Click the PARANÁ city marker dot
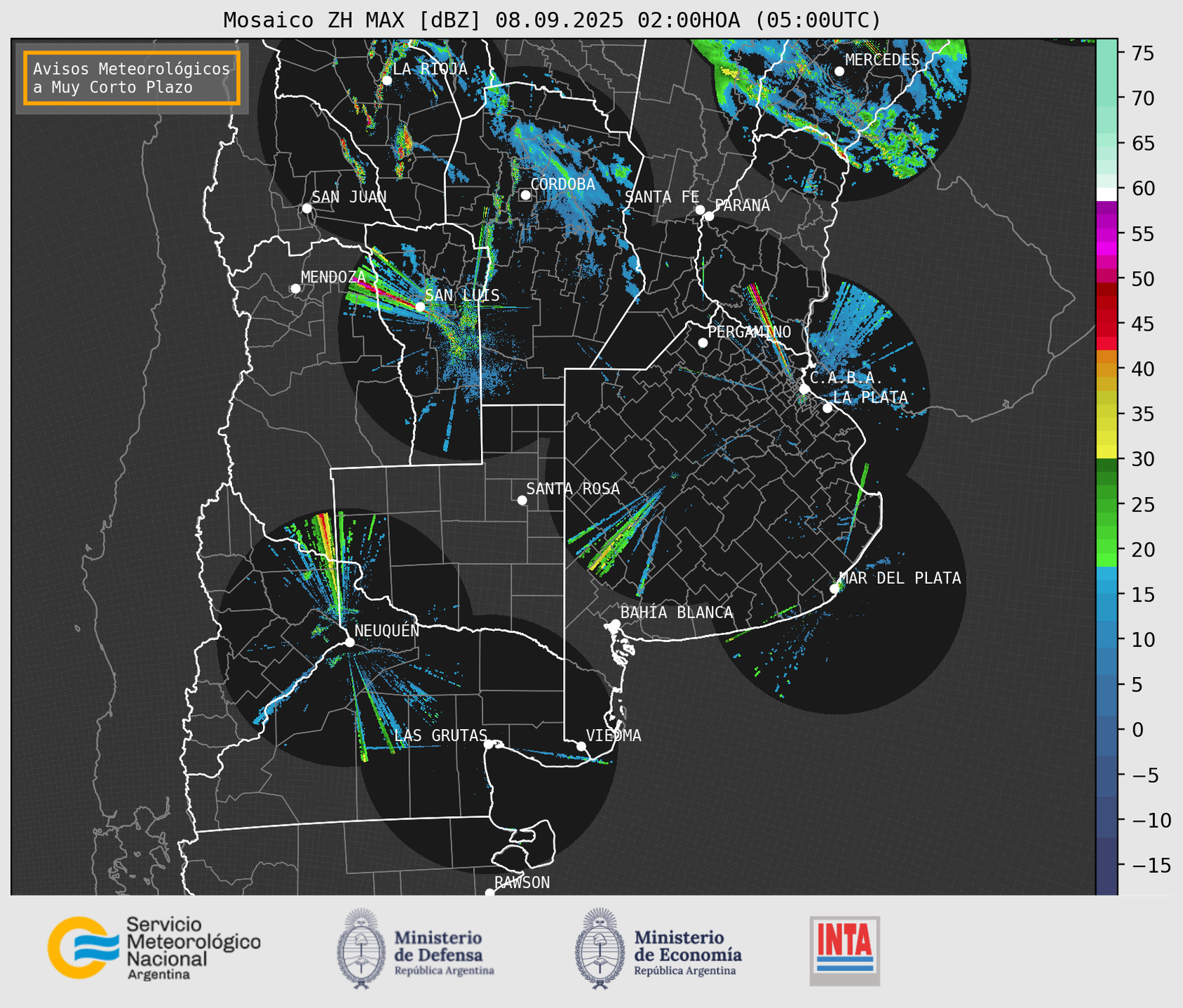Screen dimensions: 1183x1008 709,216
